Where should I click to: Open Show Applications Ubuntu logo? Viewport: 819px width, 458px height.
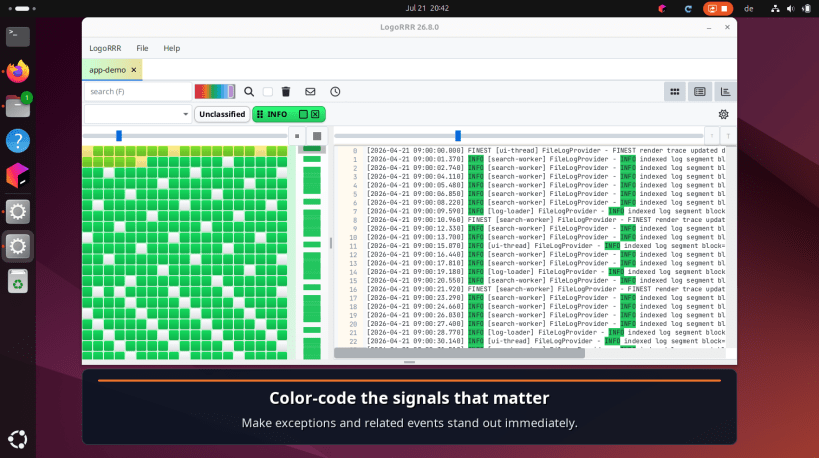click(18, 440)
